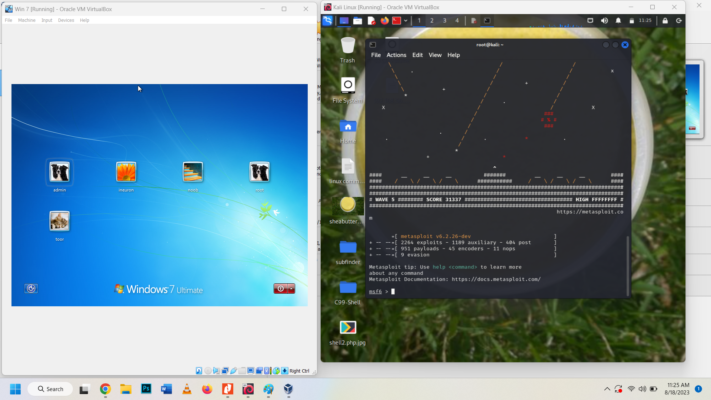Click the terminal vertical scrollbar
The height and width of the screenshot is (400, 711).
(x=628, y=265)
